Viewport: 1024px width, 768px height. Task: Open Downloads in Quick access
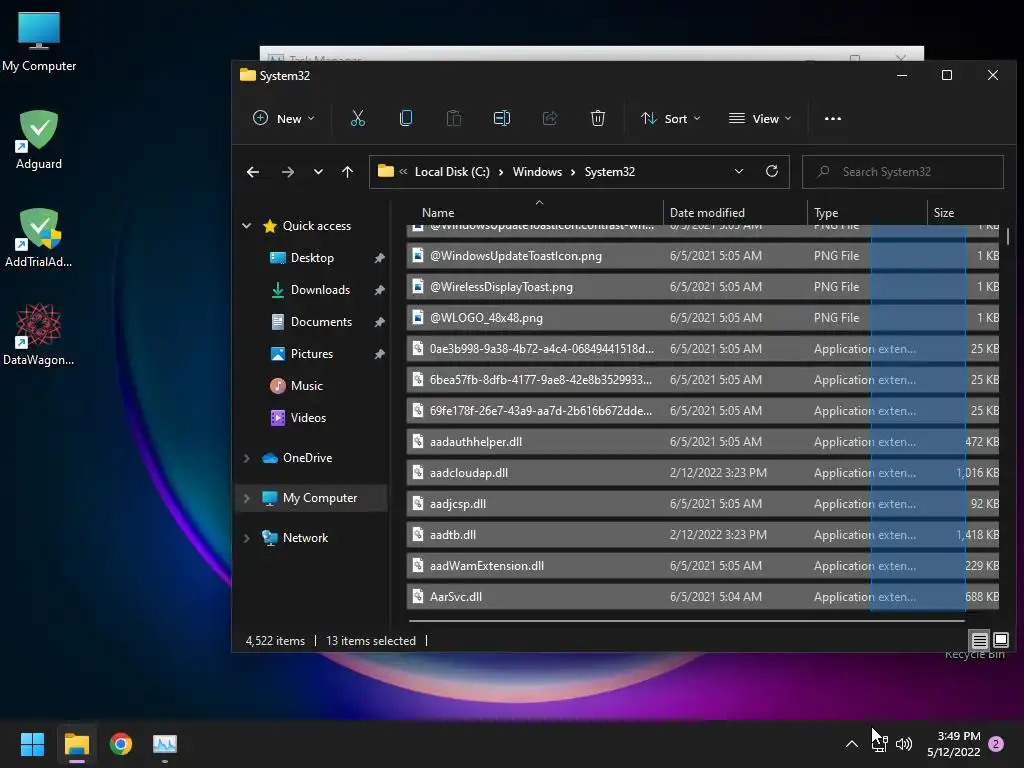[x=320, y=290]
